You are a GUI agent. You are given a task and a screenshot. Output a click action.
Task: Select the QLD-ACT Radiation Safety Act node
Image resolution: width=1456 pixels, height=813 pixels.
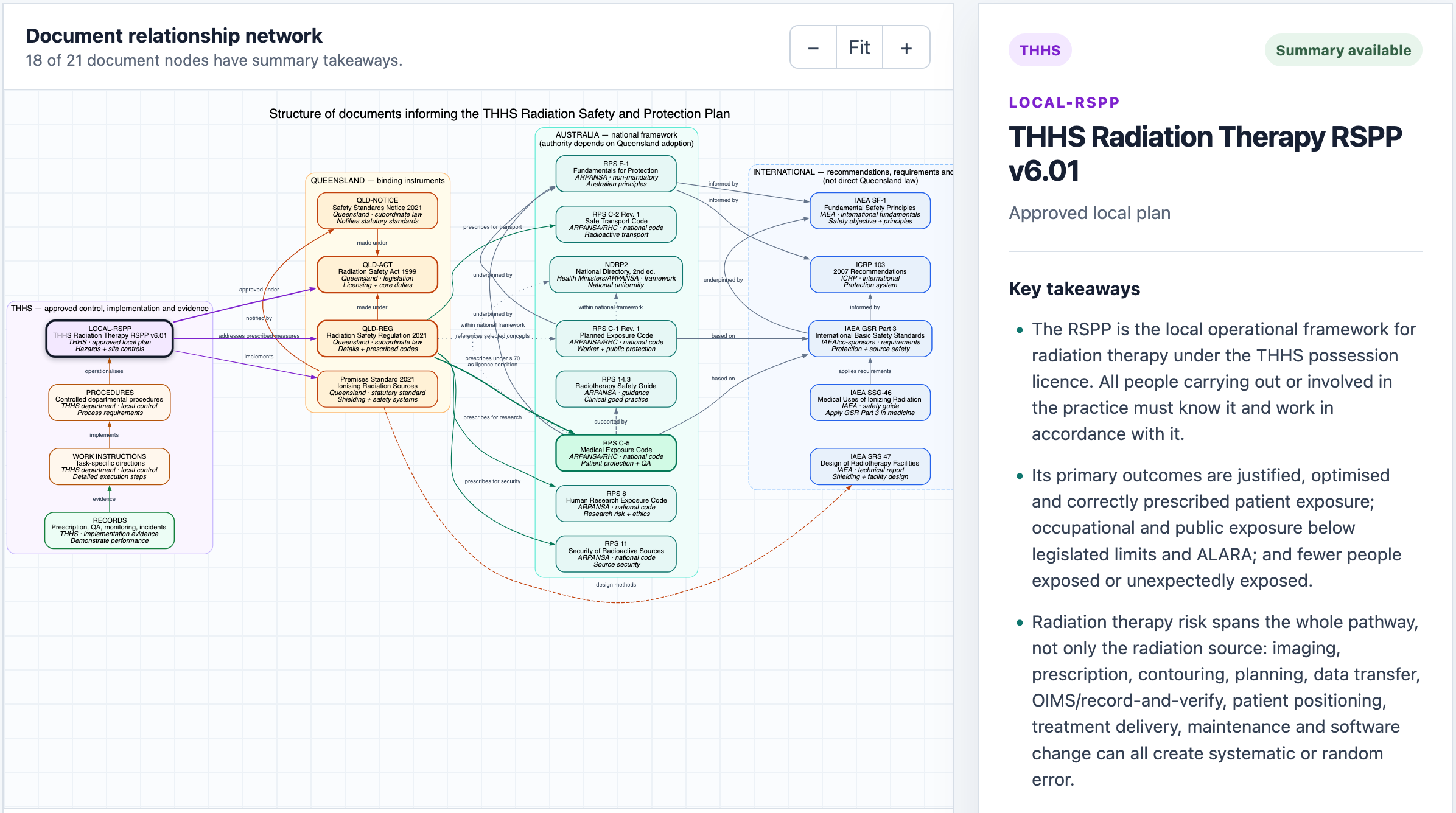377,274
